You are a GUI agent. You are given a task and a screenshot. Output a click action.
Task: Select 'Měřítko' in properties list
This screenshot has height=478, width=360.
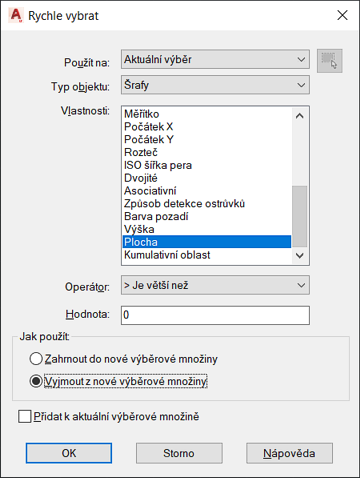point(207,114)
